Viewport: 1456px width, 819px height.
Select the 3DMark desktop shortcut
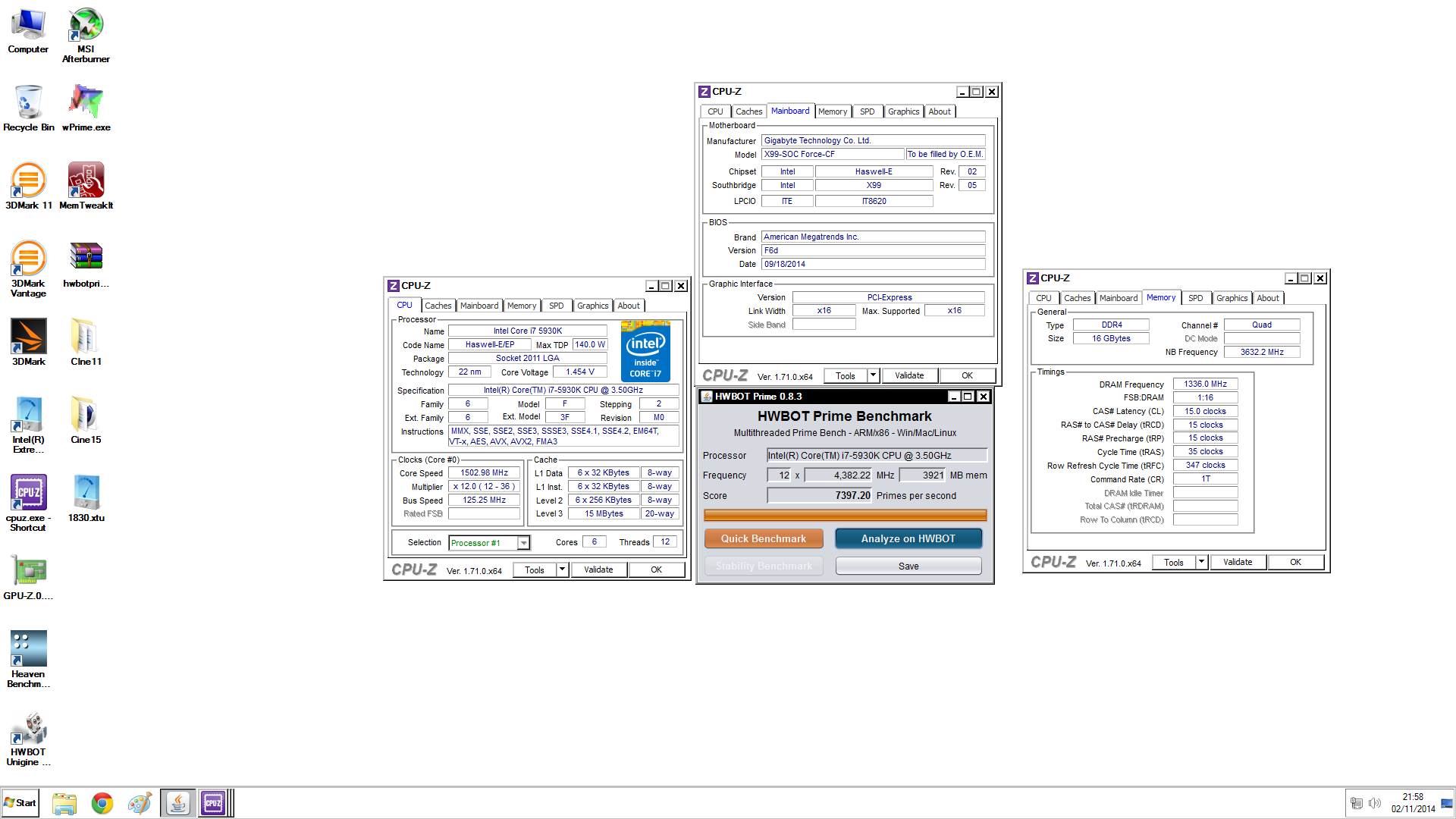pyautogui.click(x=28, y=343)
